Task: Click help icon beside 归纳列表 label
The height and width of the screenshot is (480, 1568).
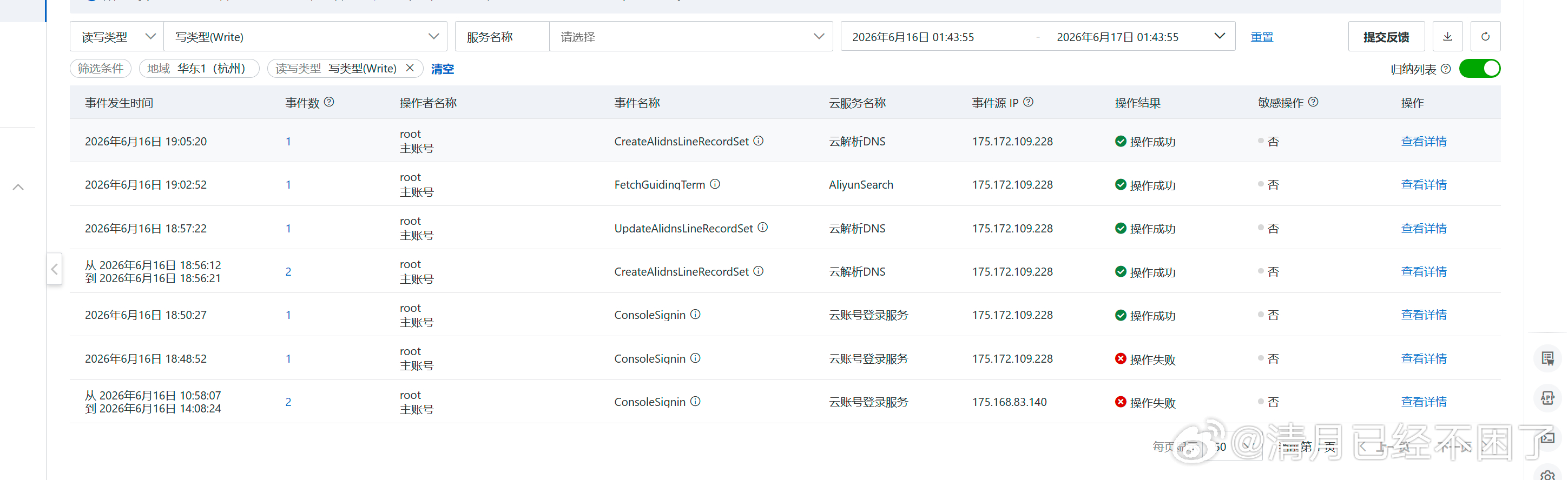Action: click(1446, 69)
